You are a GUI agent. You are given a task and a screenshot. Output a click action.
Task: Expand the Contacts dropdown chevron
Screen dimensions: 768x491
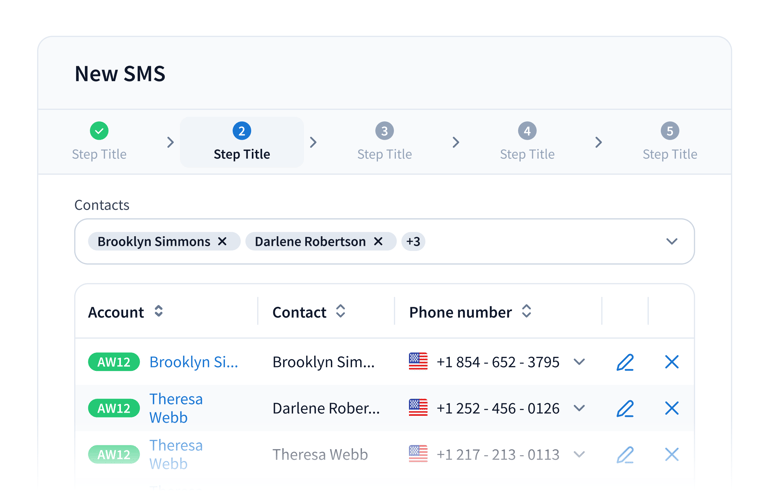[x=672, y=241]
